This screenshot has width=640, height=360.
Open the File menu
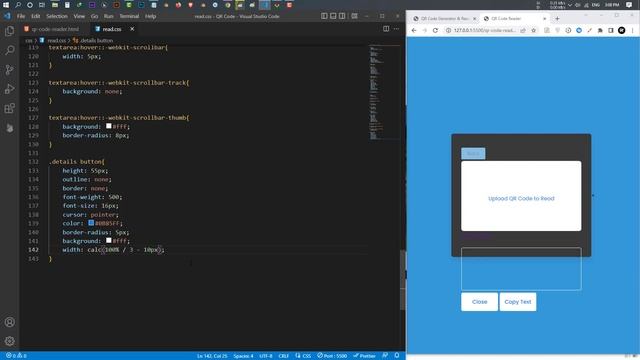pyautogui.click(x=21, y=16)
